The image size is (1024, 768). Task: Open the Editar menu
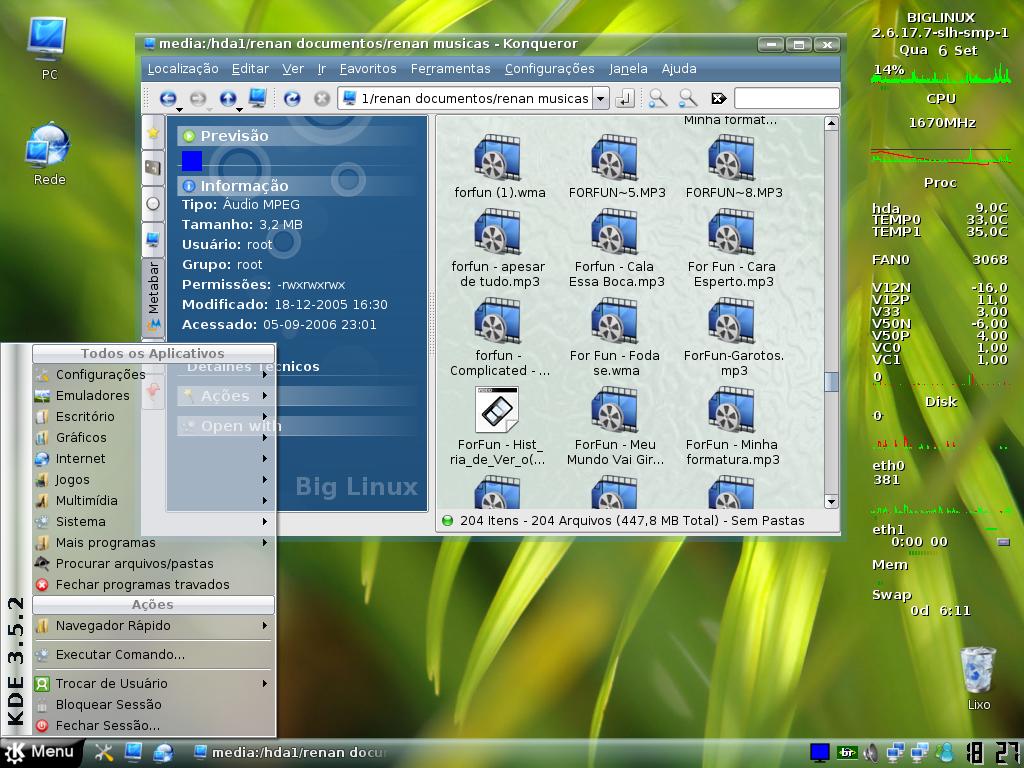[x=250, y=69]
